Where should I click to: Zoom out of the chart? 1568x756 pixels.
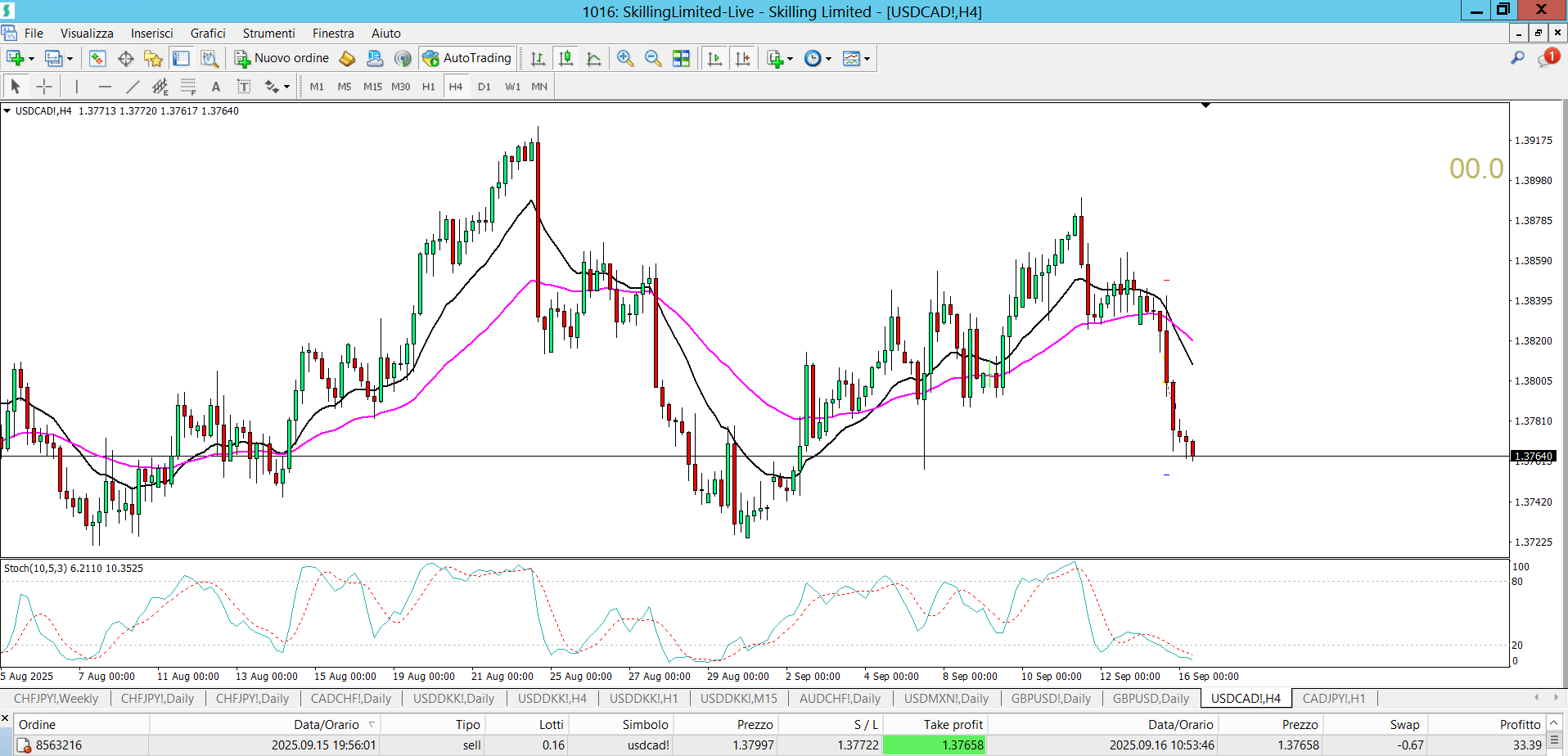pyautogui.click(x=653, y=58)
